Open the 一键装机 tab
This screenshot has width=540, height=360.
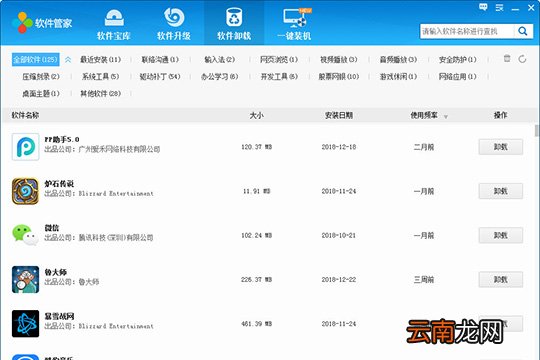tap(294, 24)
